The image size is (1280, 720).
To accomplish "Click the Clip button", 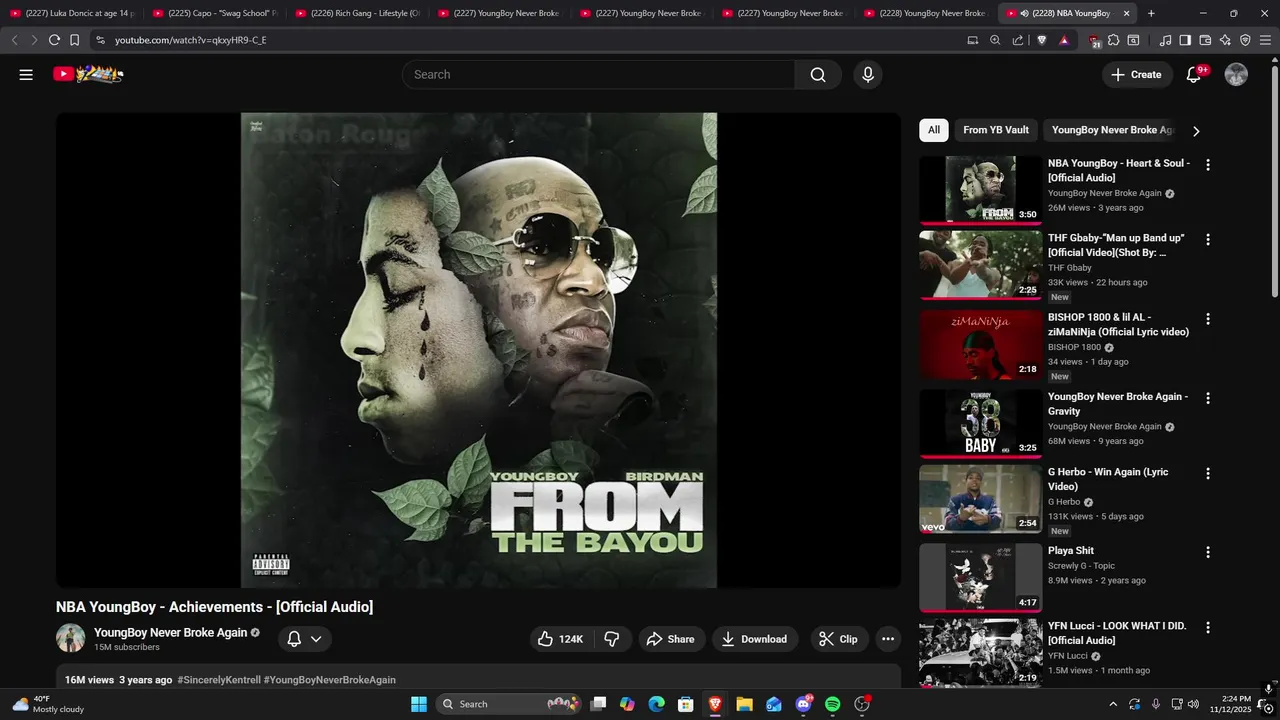I will [x=838, y=639].
